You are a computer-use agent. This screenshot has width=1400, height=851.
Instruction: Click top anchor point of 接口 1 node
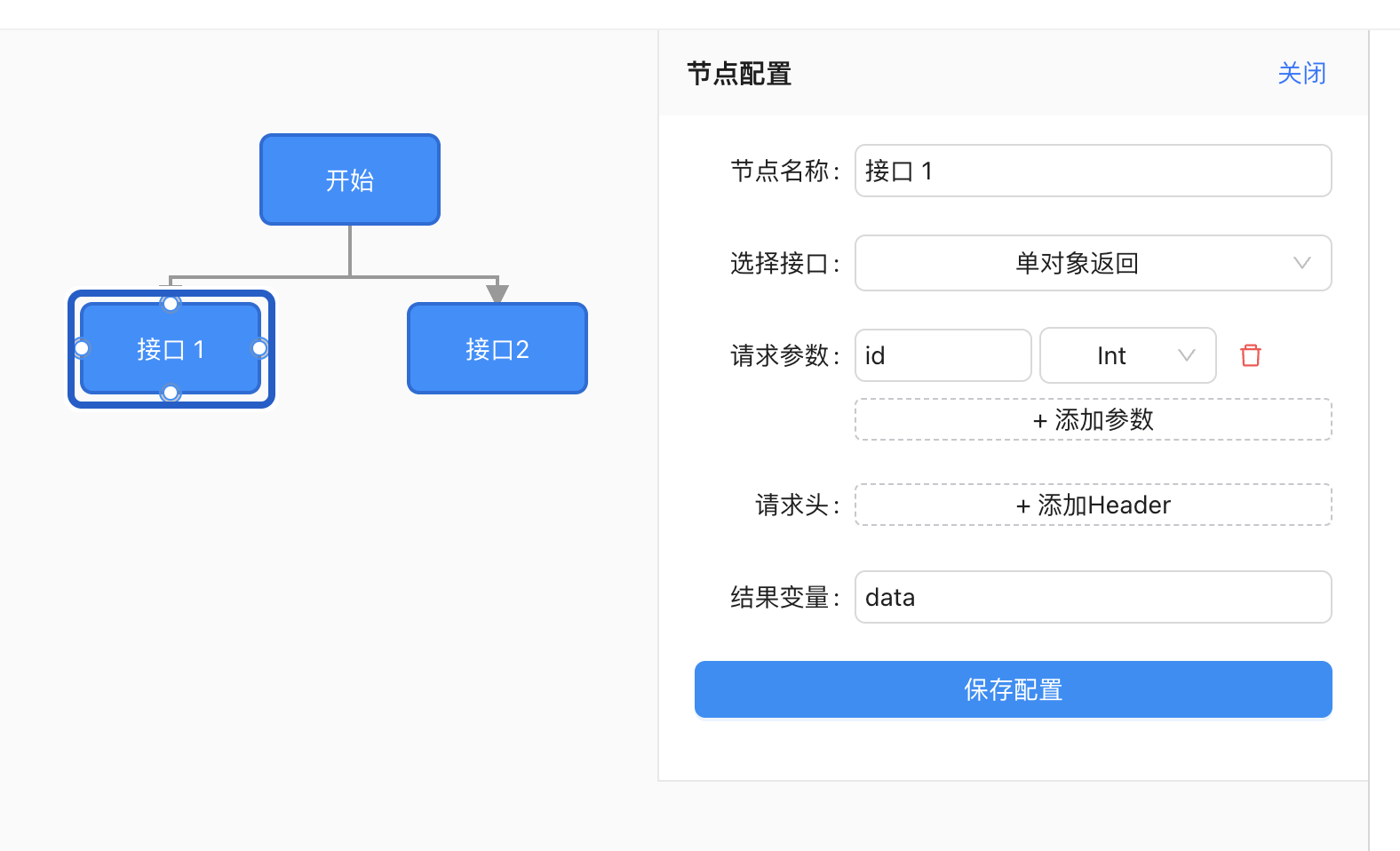point(171,304)
